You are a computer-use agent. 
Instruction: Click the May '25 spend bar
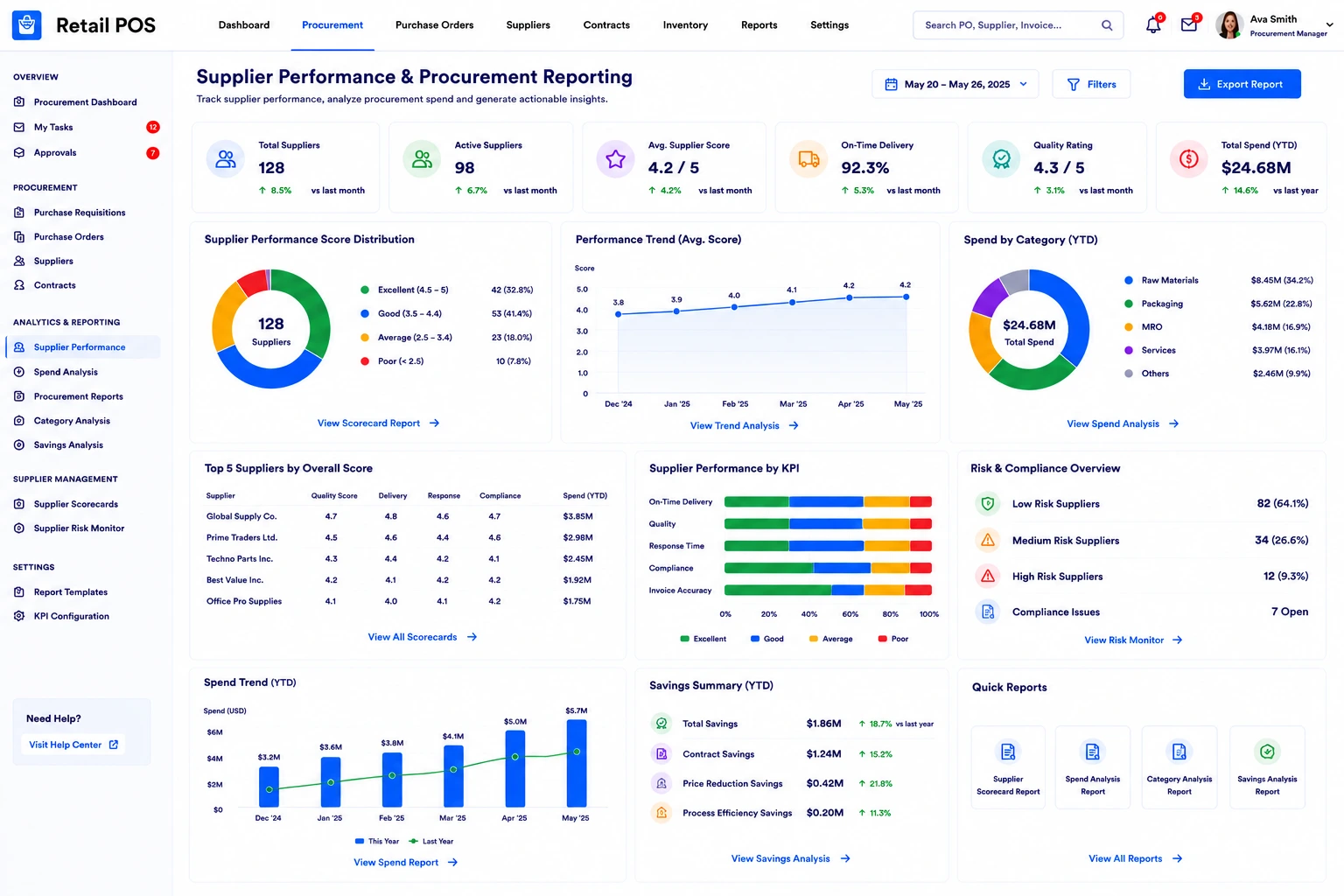click(577, 763)
